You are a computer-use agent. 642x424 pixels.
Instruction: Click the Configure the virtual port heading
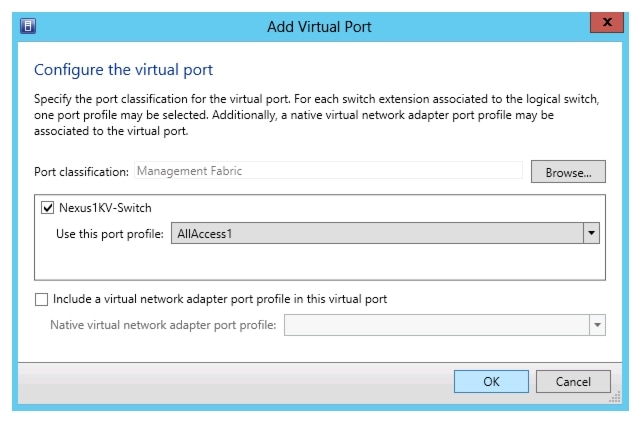(124, 70)
